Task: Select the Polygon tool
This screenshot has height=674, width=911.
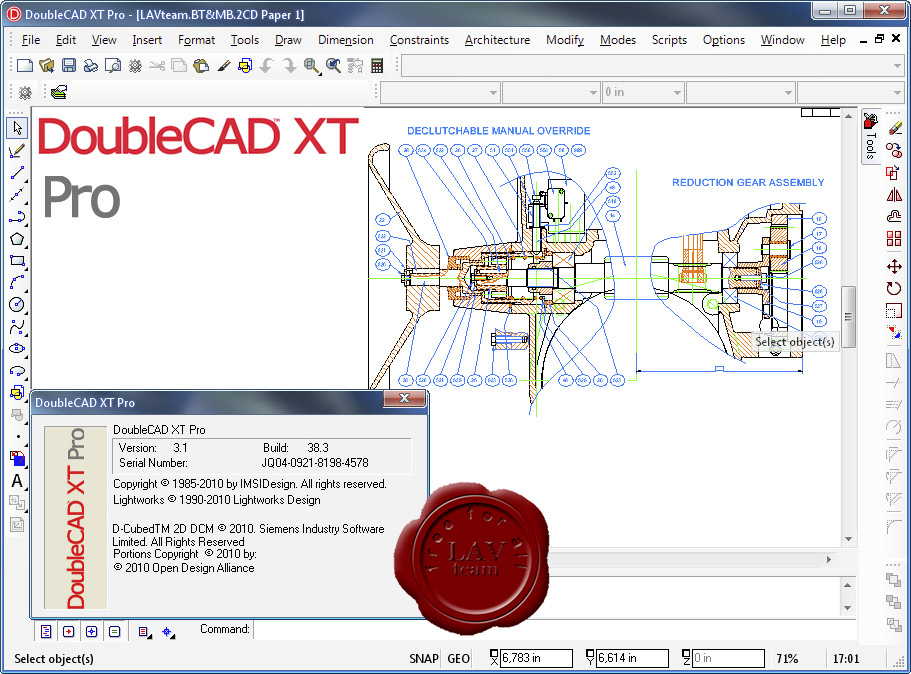Action: coord(17,239)
